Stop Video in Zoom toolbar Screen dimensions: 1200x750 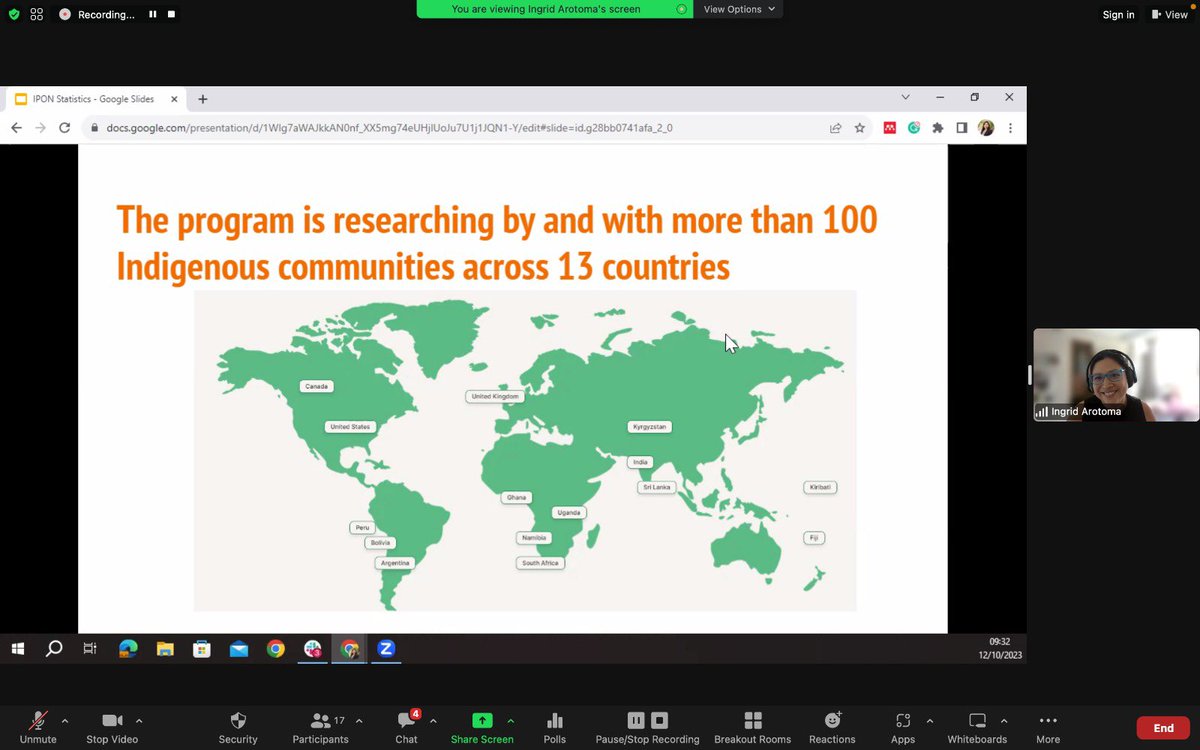(x=111, y=728)
